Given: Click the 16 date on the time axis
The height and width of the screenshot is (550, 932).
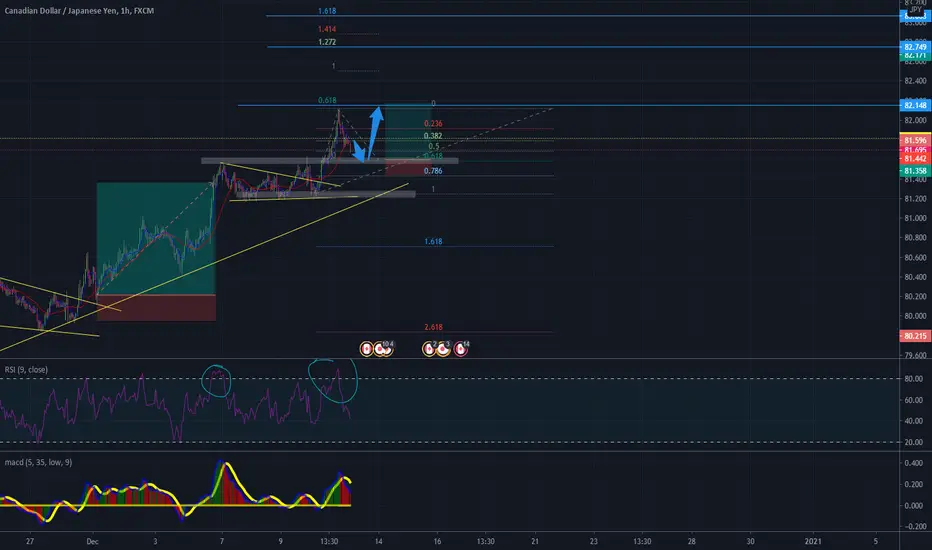Looking at the screenshot, I should tap(437, 542).
